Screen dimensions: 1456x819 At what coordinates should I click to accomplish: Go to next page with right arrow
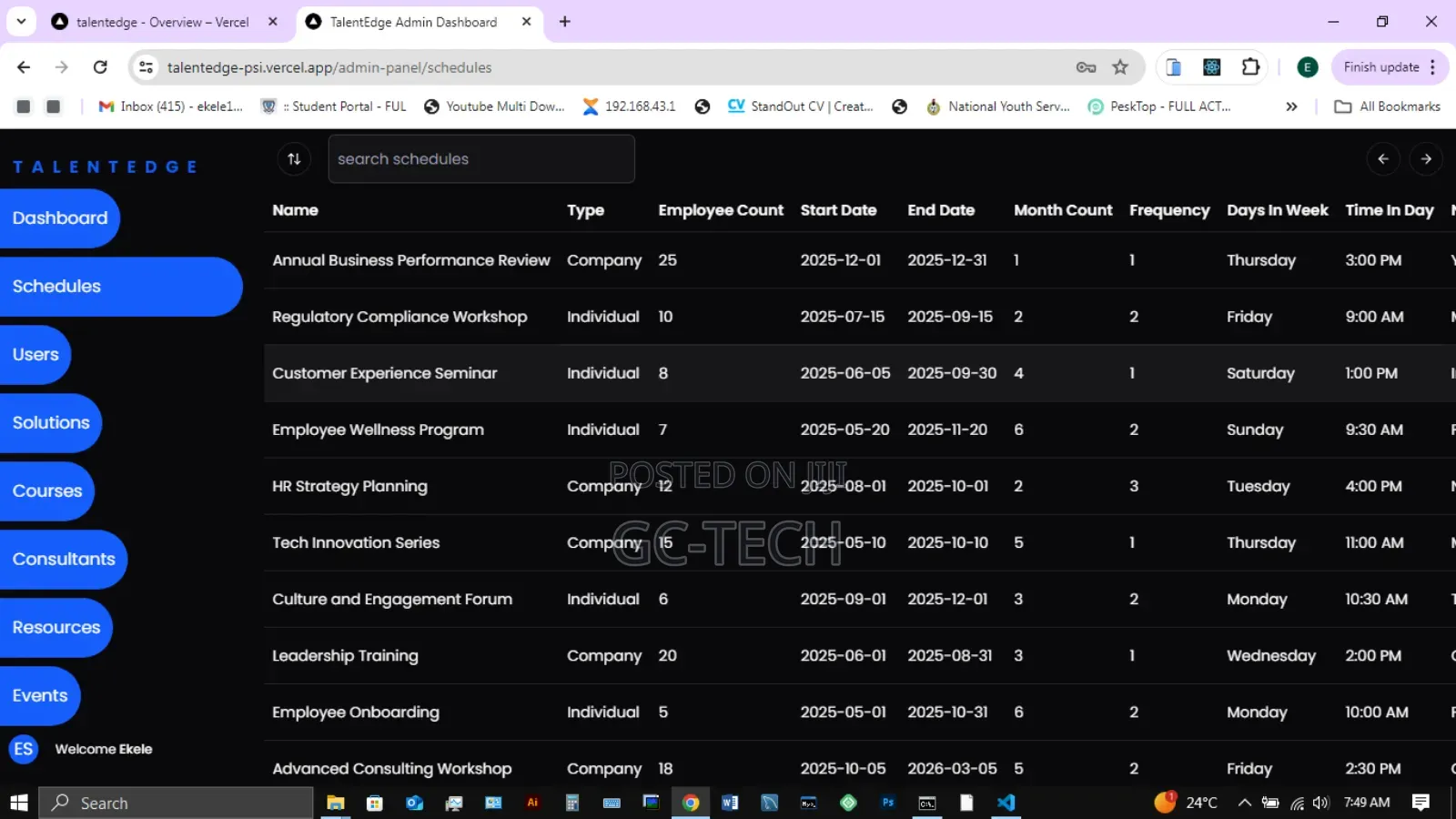(x=1426, y=159)
